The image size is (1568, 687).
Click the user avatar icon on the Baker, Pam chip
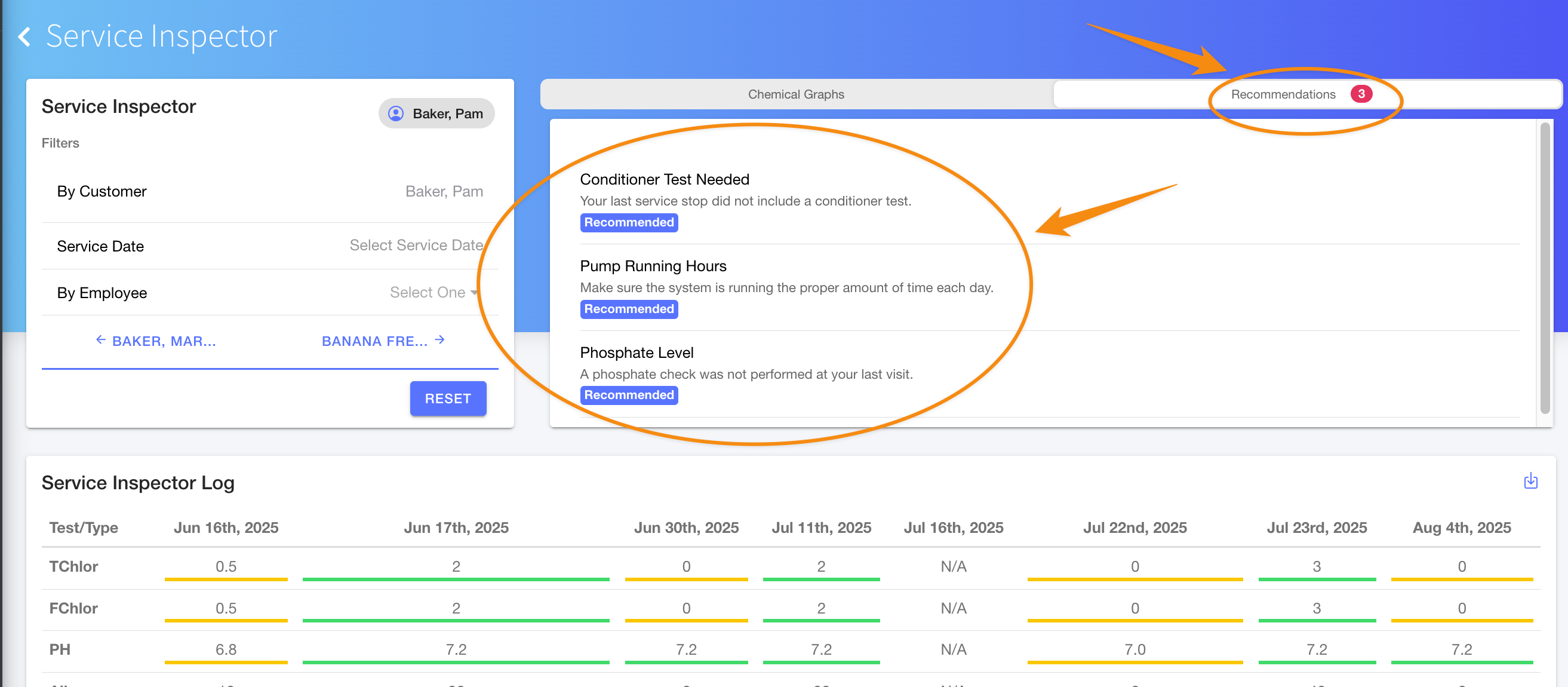[396, 114]
